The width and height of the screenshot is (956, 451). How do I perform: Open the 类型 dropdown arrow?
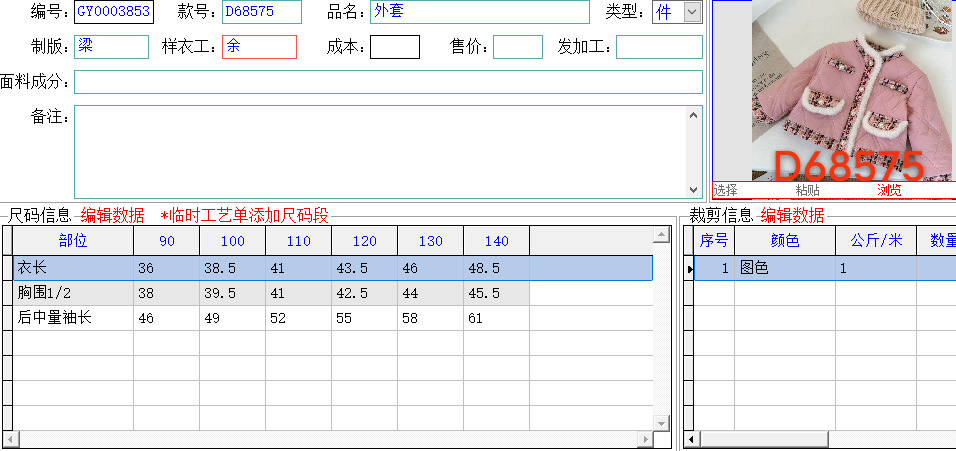pos(692,12)
